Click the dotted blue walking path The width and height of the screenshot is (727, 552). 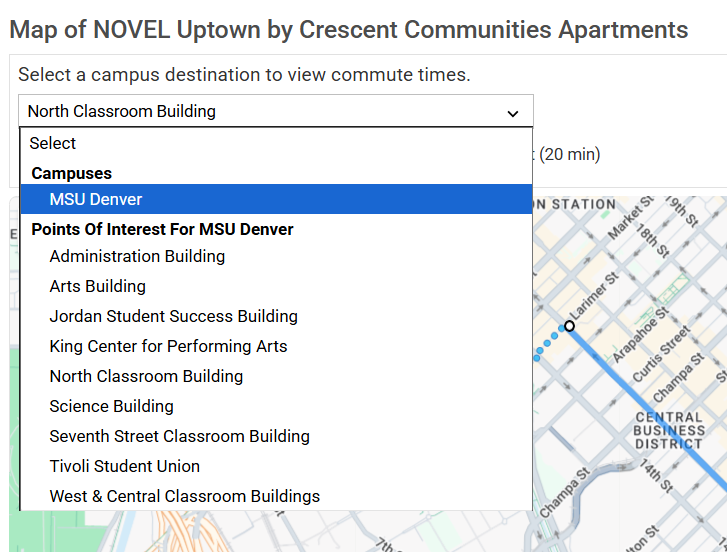tap(548, 343)
